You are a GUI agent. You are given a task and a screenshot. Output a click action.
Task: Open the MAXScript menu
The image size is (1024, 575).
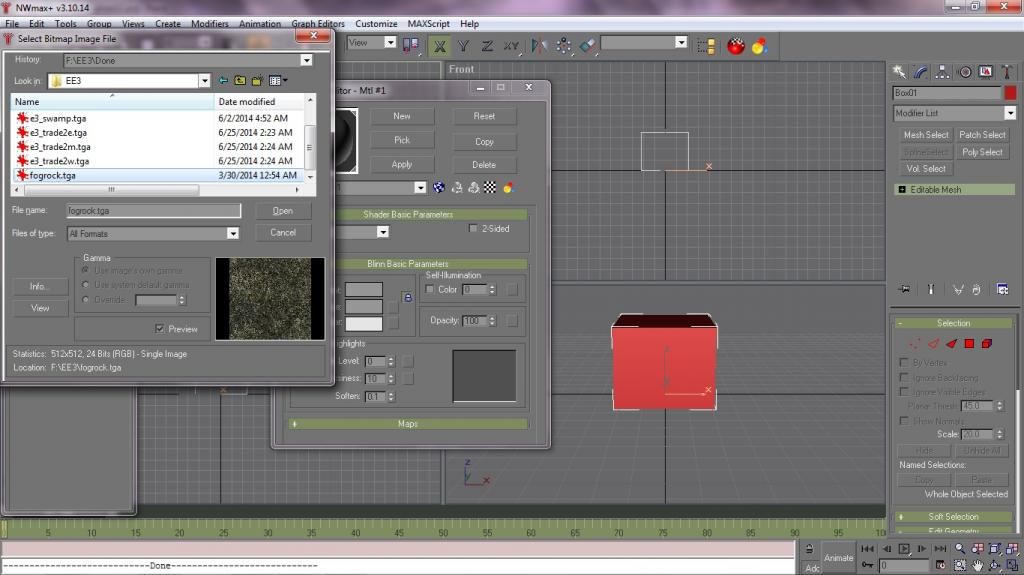[430, 23]
